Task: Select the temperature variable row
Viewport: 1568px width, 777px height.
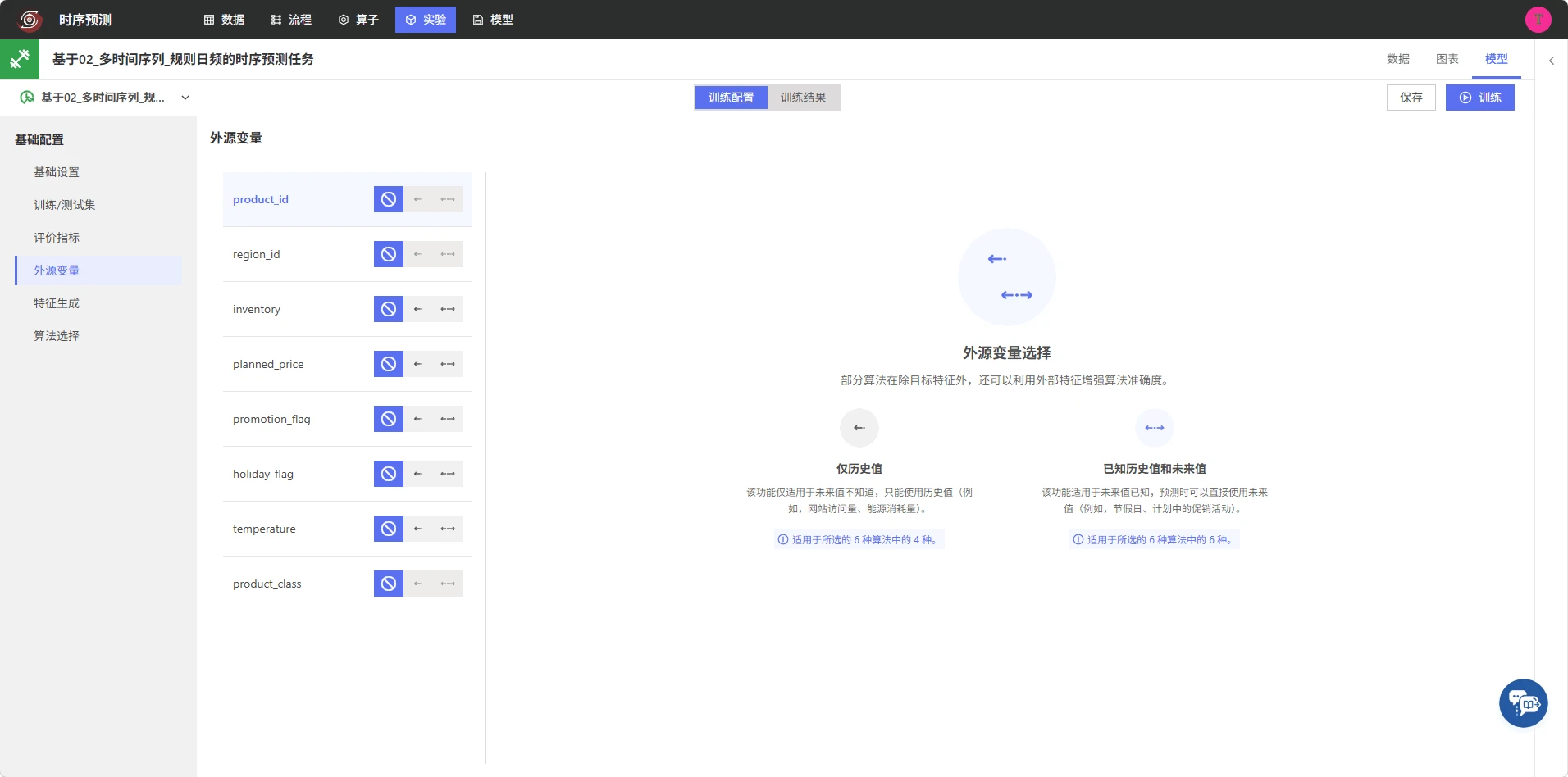Action: click(348, 529)
